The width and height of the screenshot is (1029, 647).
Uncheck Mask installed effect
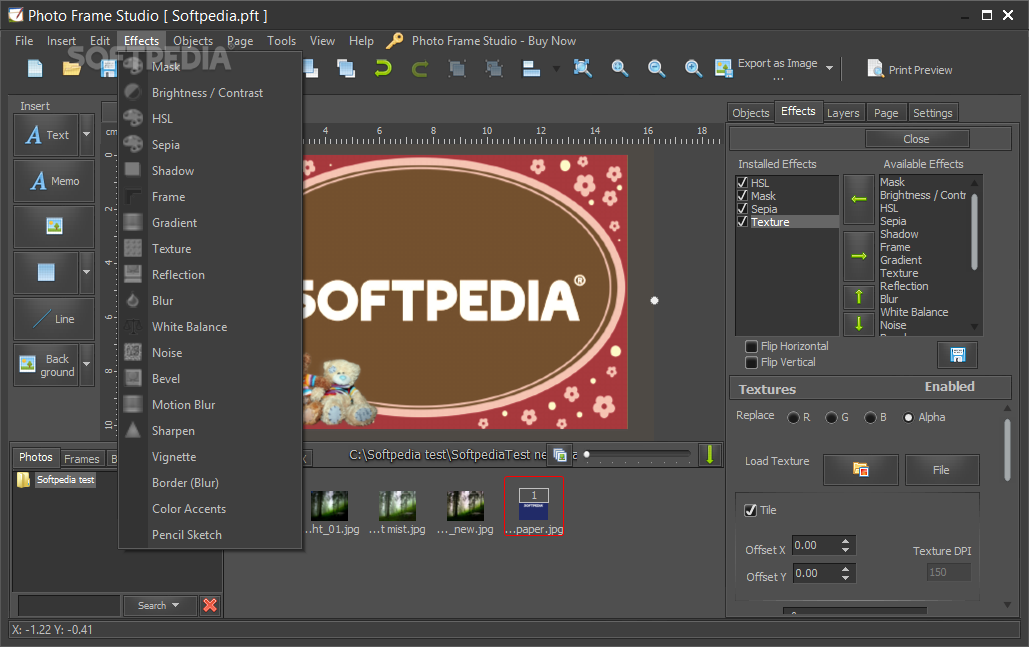(742, 196)
